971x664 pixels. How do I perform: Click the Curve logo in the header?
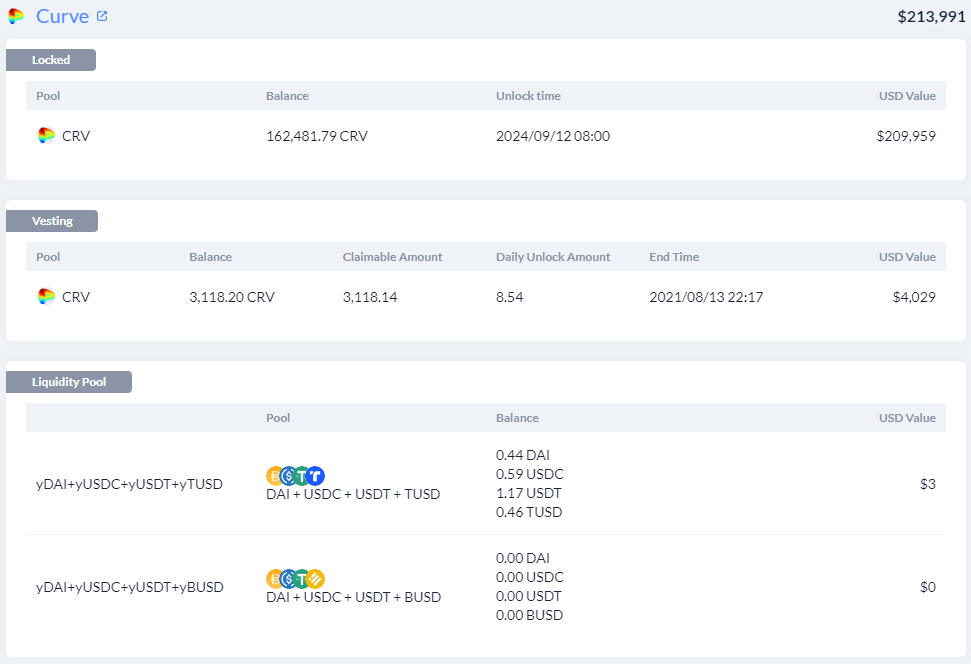(16, 16)
